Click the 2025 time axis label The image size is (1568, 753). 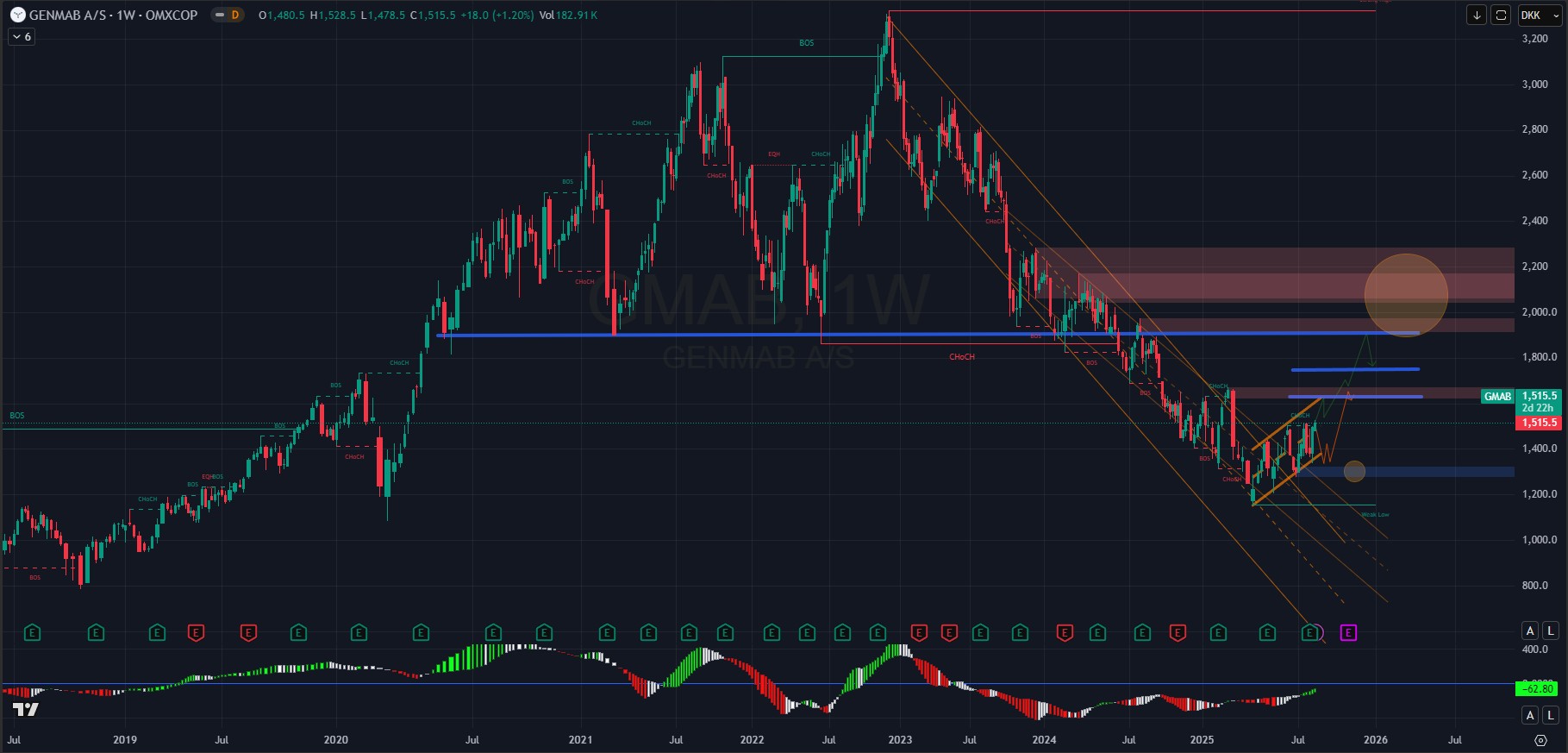[x=1202, y=740]
